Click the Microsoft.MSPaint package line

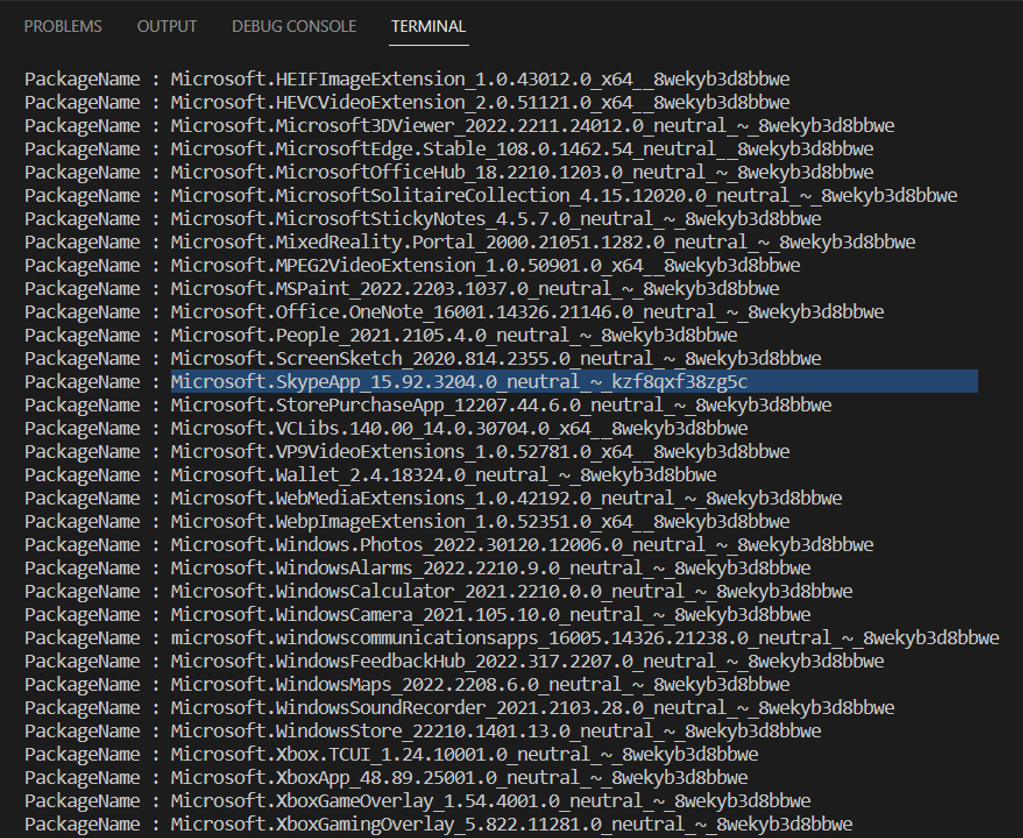402,288
